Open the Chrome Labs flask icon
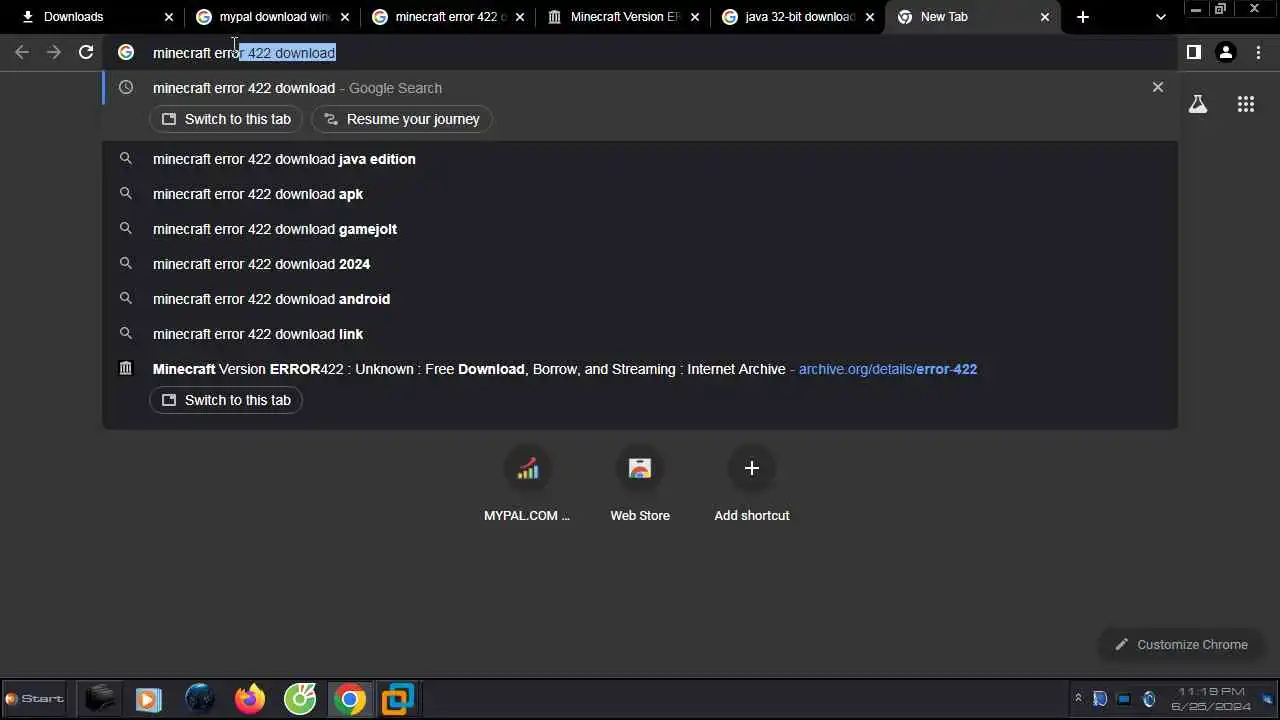 pyautogui.click(x=1198, y=104)
